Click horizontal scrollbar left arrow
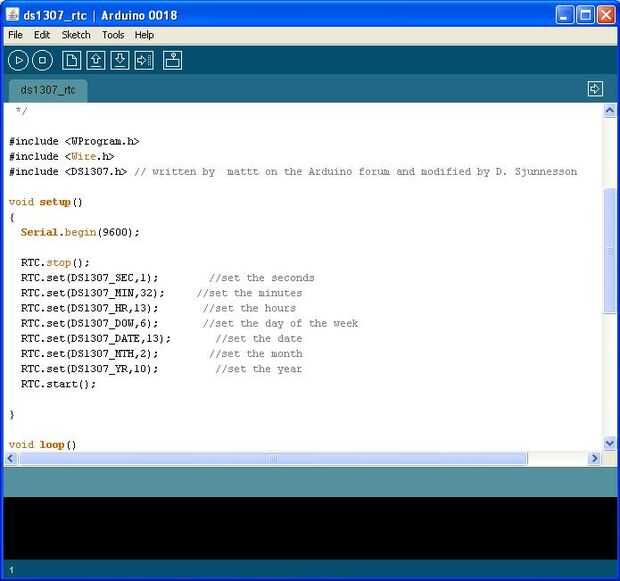 11,458
